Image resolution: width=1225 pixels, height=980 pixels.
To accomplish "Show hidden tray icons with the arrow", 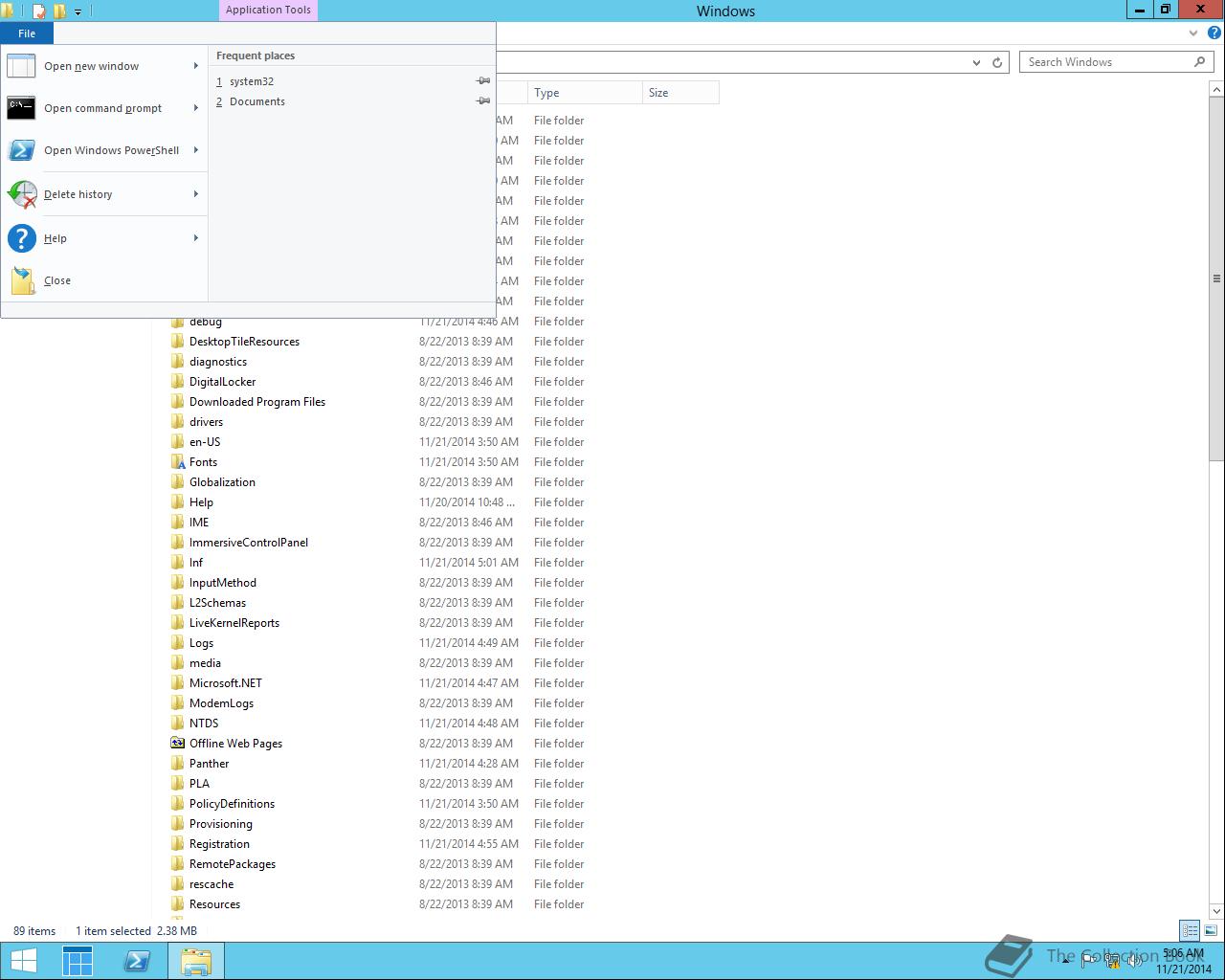I will [x=1065, y=961].
